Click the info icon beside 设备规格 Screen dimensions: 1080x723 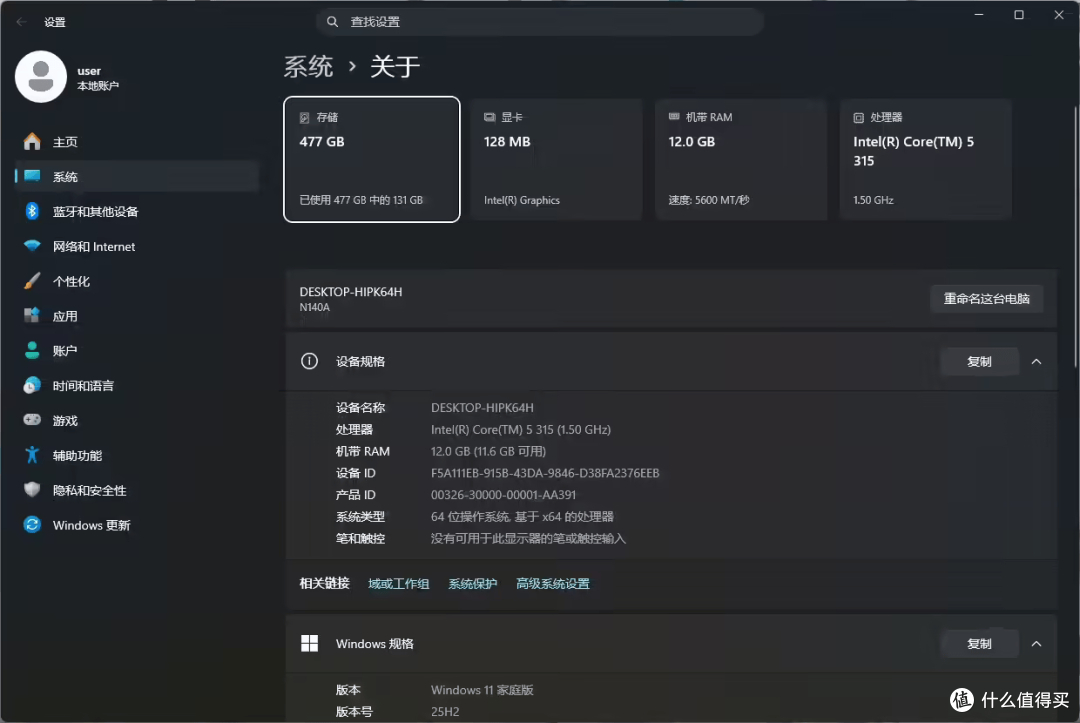pyautogui.click(x=309, y=361)
